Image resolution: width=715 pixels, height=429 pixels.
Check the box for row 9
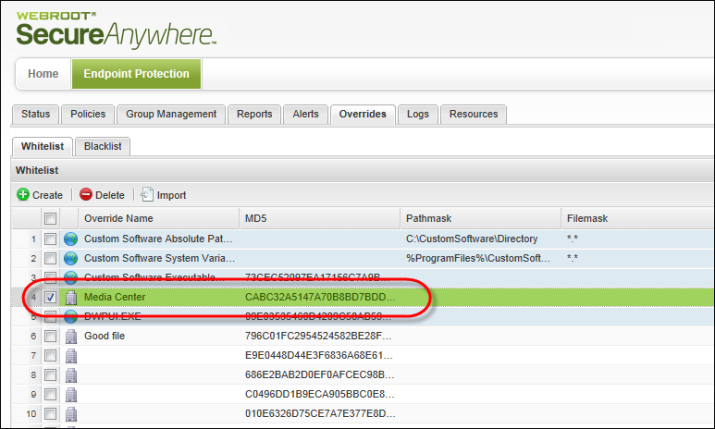pyautogui.click(x=50, y=394)
